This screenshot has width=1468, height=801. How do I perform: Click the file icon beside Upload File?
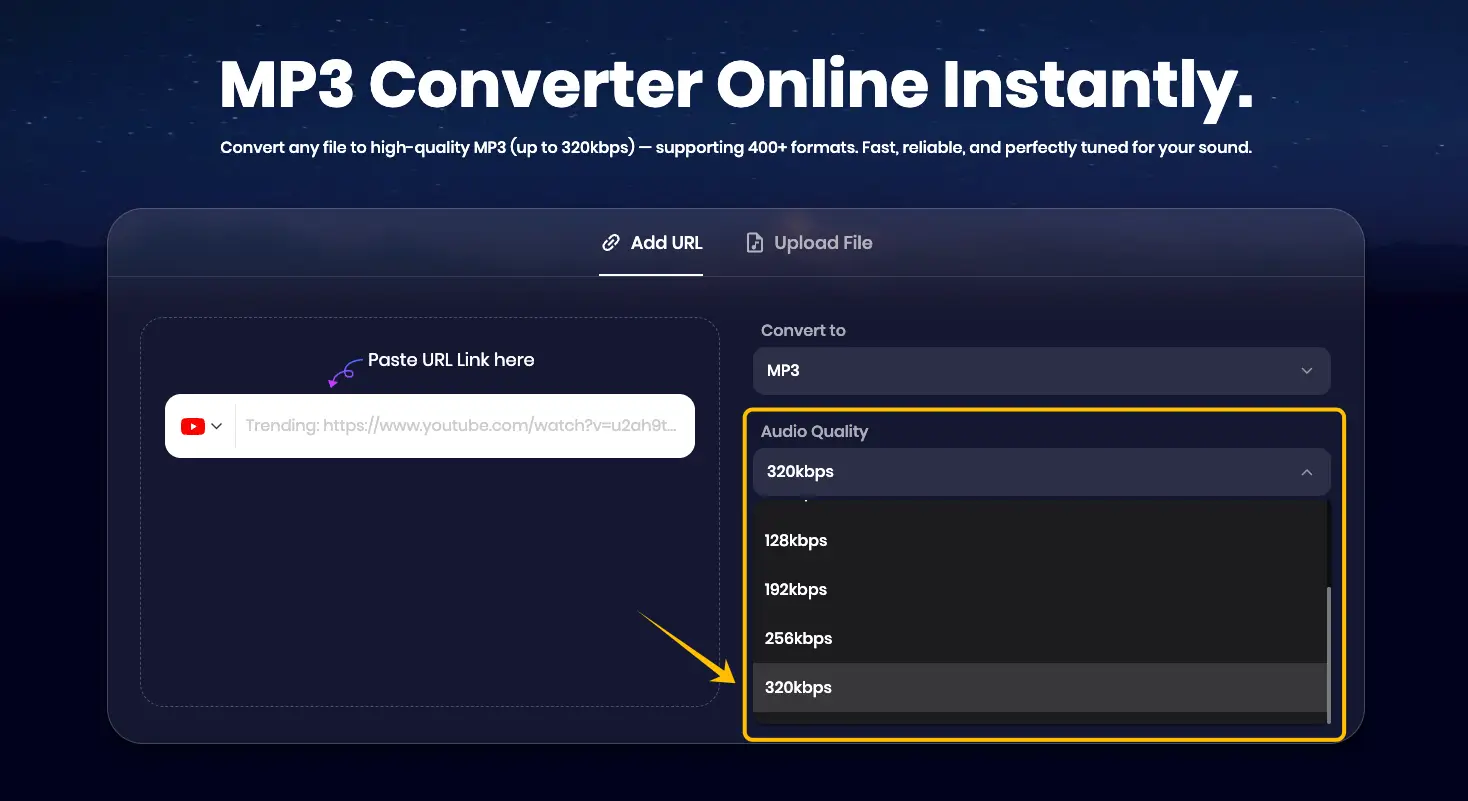click(755, 243)
